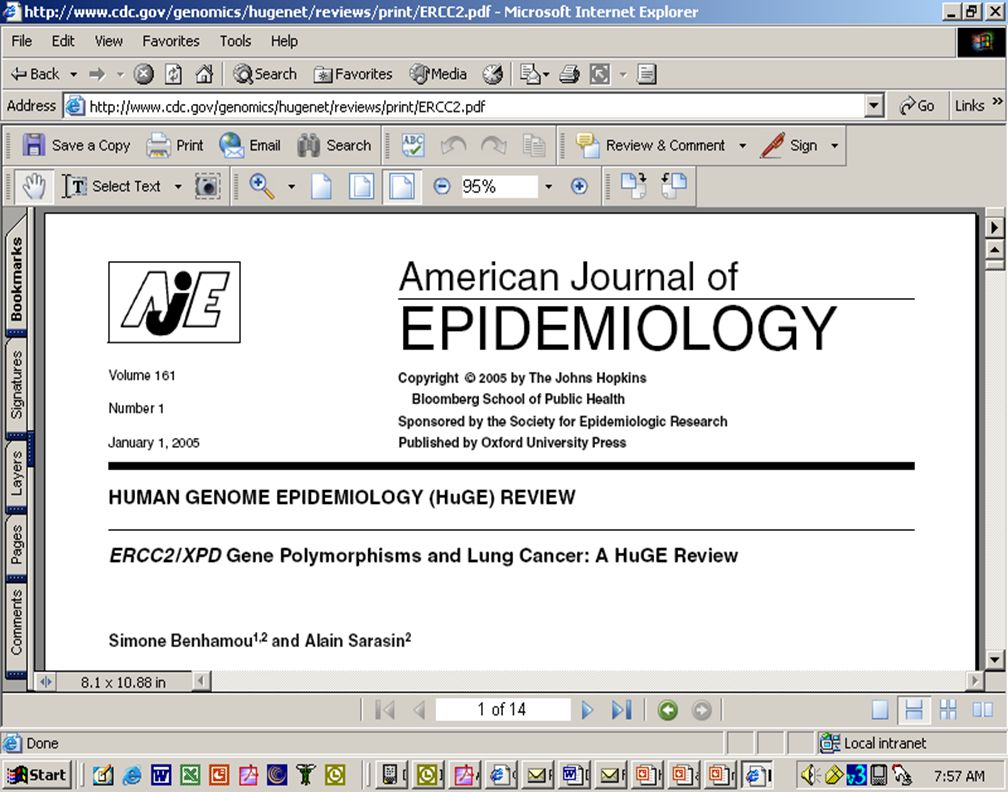Open the History clock icon

493,75
